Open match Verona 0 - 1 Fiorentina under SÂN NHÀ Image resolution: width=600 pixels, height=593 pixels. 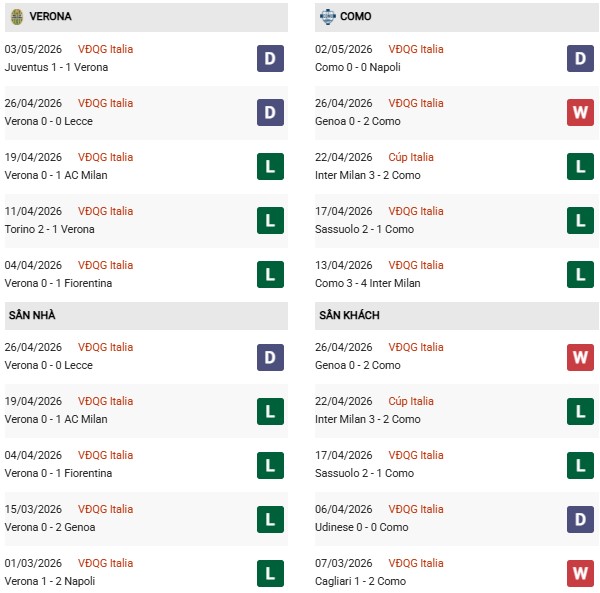[x=58, y=473]
